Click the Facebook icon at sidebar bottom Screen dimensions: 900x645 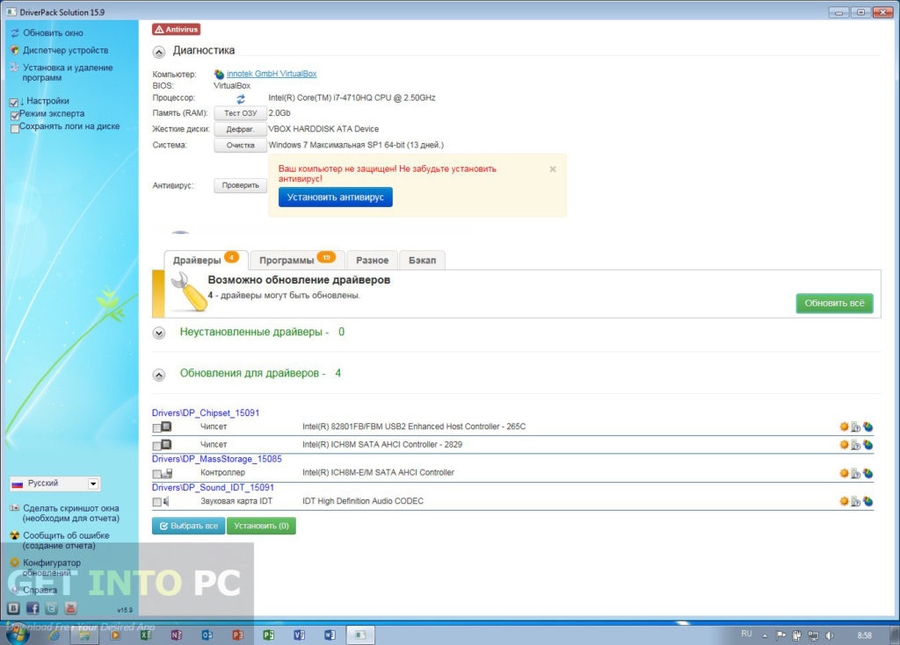pos(33,608)
